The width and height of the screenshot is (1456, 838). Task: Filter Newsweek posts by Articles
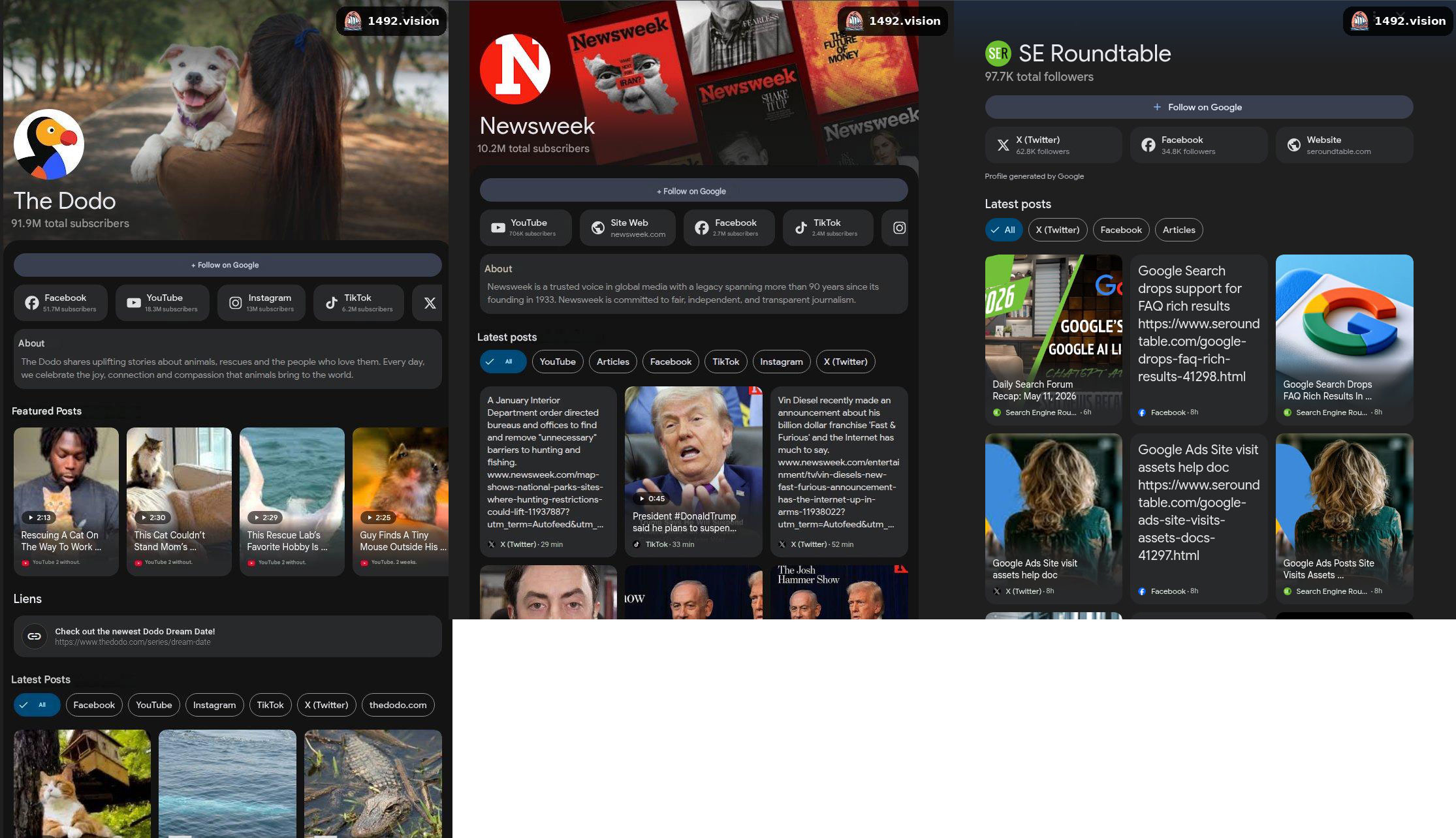(613, 362)
